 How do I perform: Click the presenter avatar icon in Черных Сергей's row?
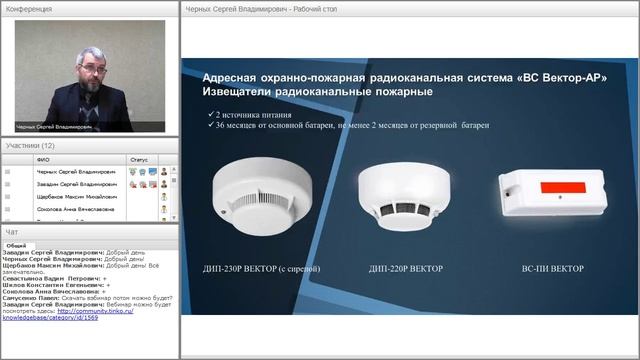point(164,172)
